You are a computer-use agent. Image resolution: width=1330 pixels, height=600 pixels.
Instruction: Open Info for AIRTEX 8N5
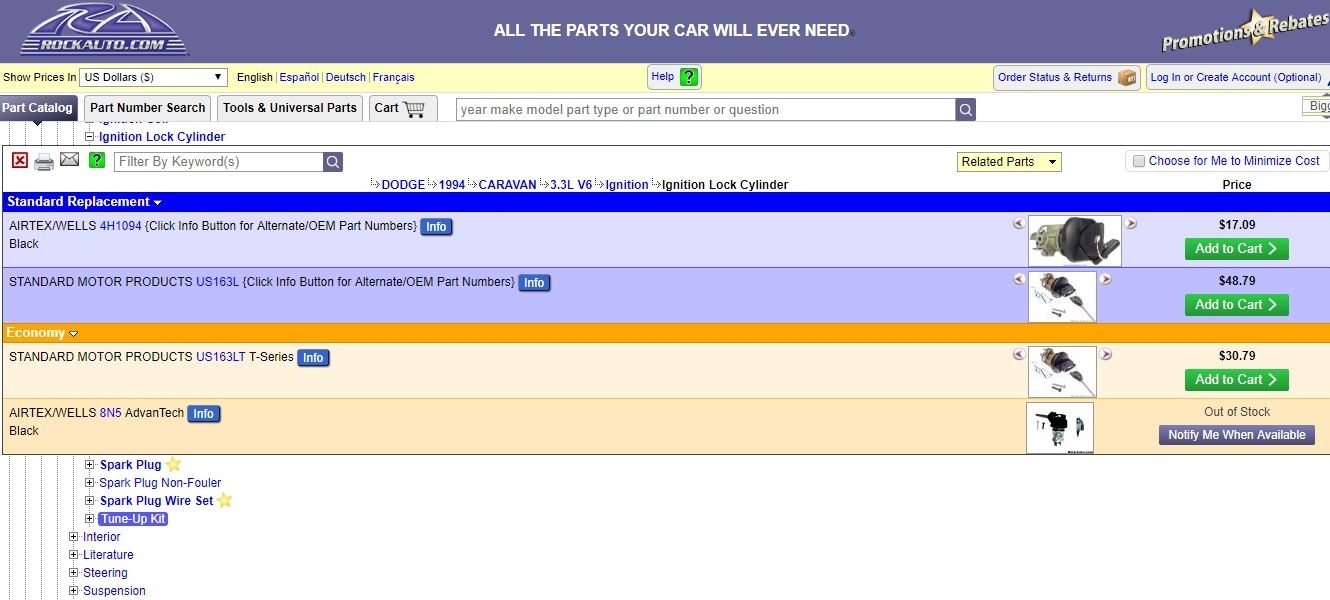pos(203,414)
